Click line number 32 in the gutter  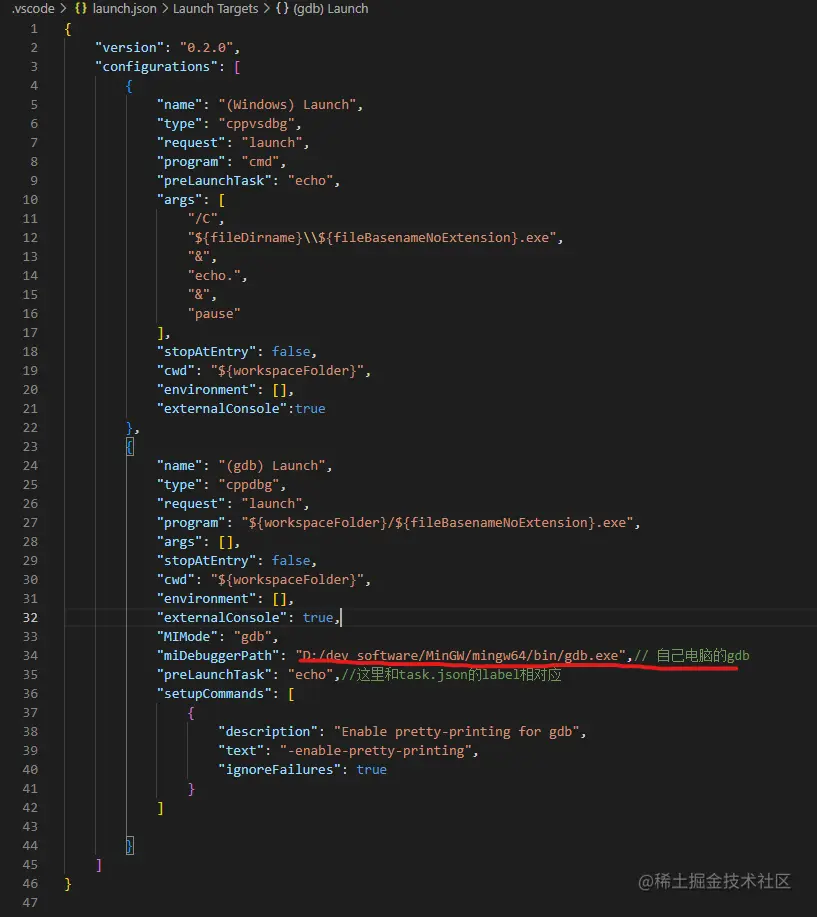30,618
